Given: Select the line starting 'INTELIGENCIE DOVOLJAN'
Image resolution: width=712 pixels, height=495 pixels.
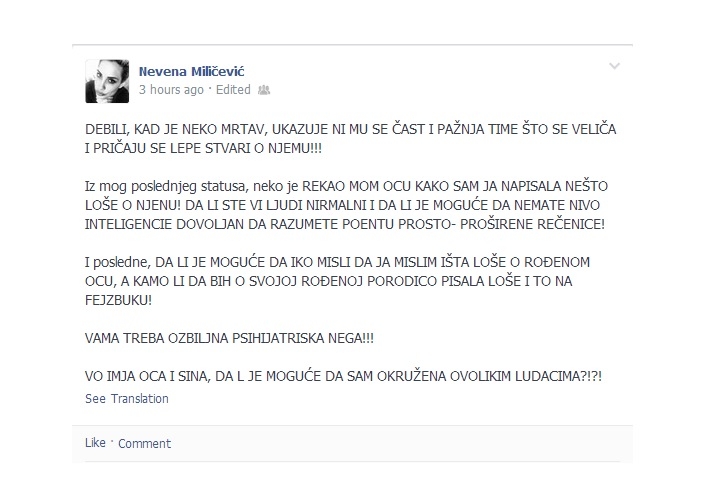Looking at the screenshot, I should 345,224.
